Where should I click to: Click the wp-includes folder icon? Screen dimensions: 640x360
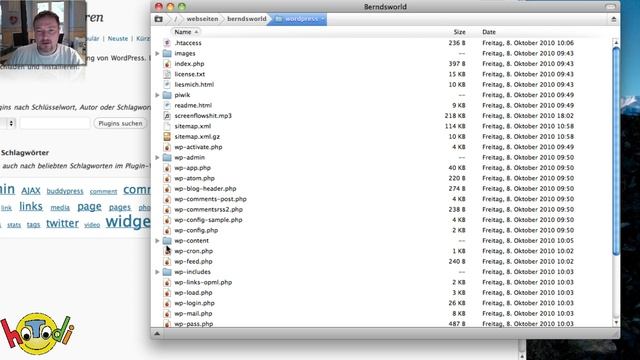coord(167,272)
